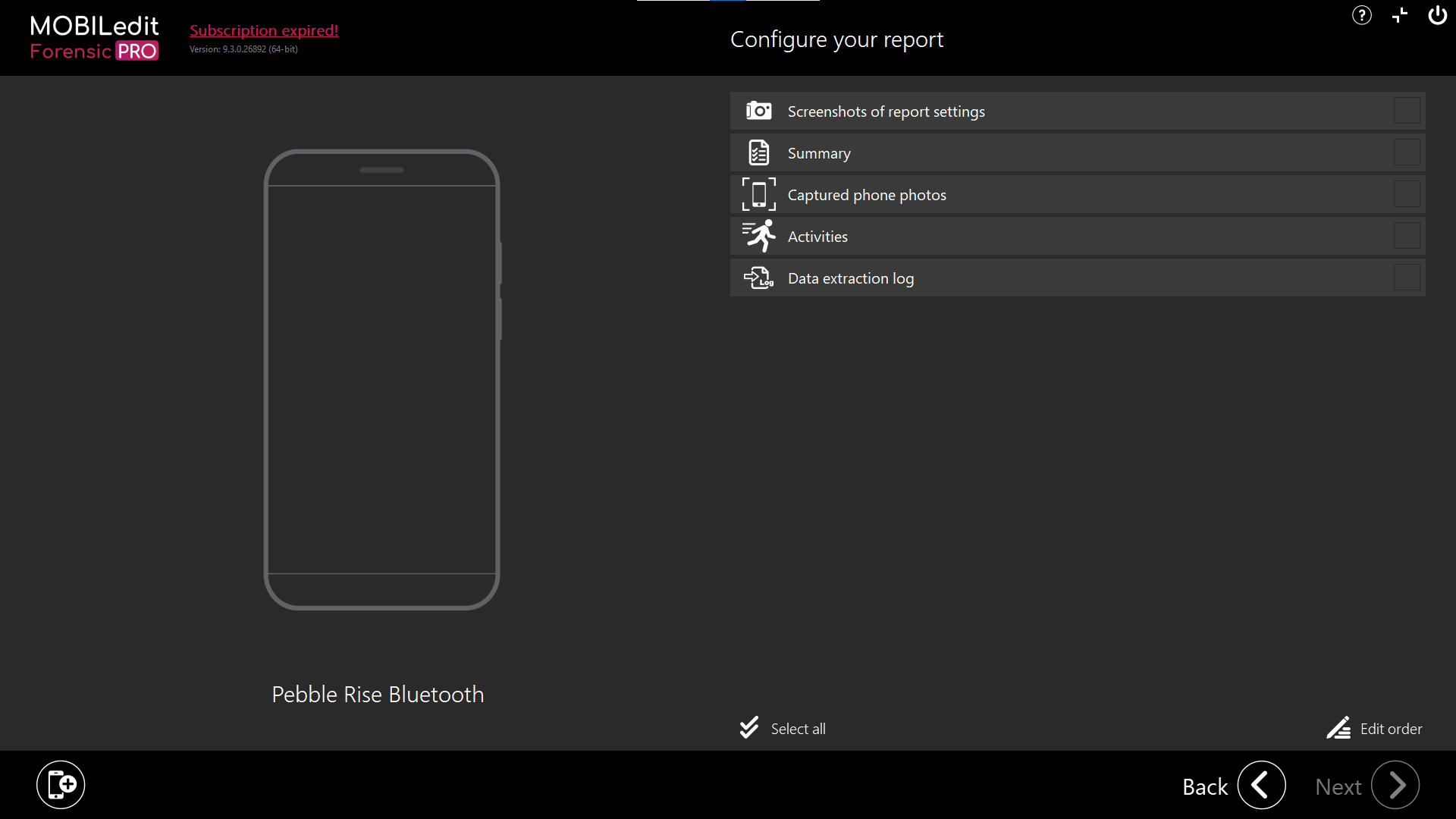1456x819 pixels.
Task: Click the Activities running figure icon
Action: tap(758, 236)
